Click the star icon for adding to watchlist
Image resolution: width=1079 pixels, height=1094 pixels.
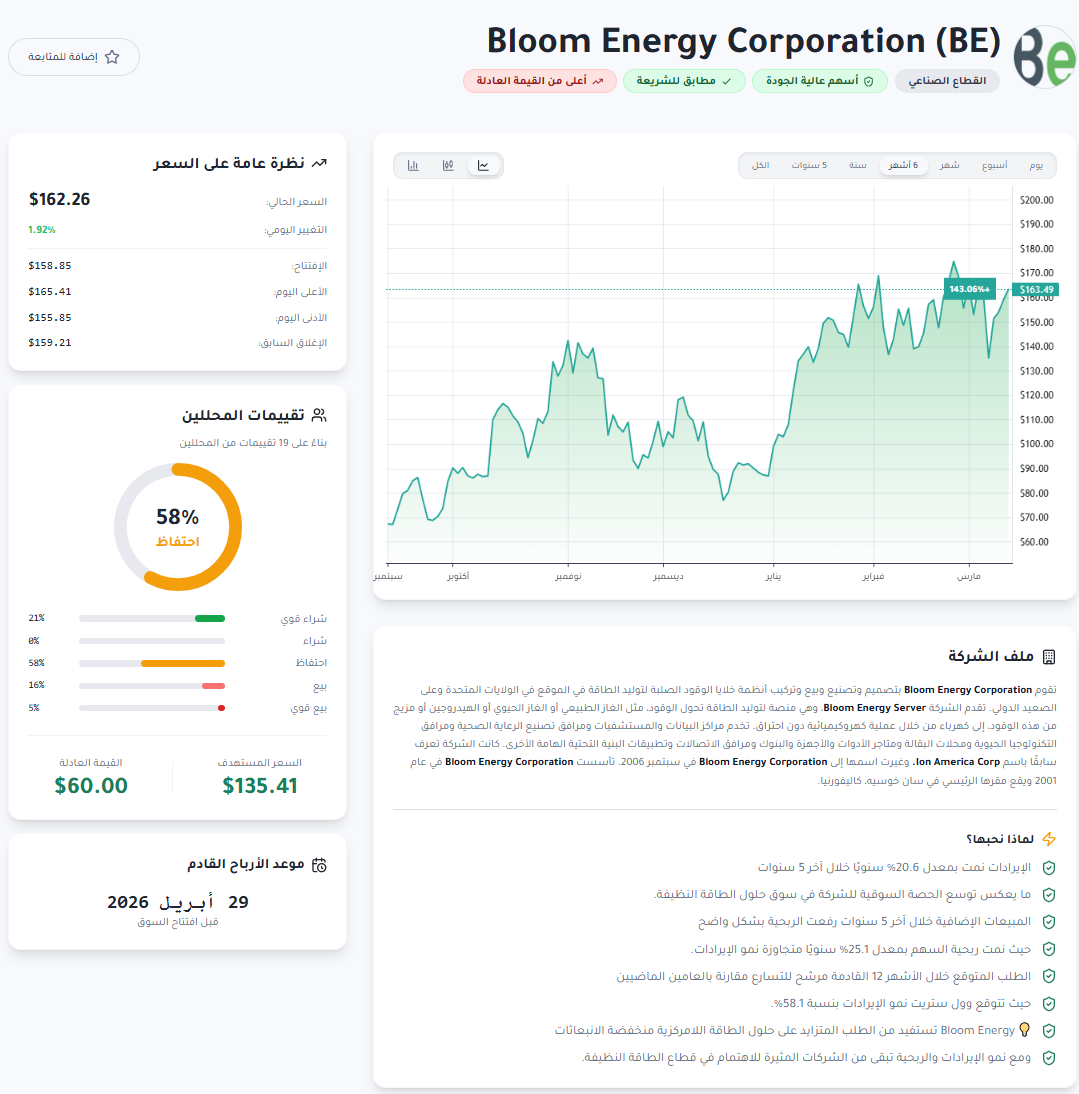pos(112,57)
